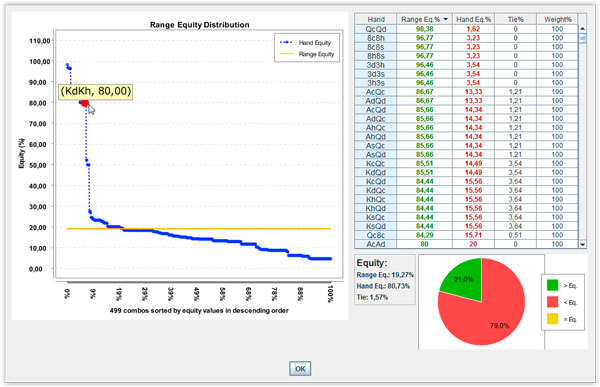Click the 'Hand Eq.: 80,73%' text
The width and height of the screenshot is (600, 387).
pyautogui.click(x=383, y=286)
